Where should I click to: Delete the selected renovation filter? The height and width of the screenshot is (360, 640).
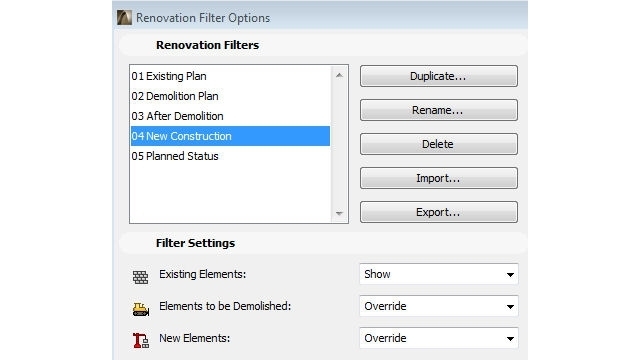coord(439,144)
